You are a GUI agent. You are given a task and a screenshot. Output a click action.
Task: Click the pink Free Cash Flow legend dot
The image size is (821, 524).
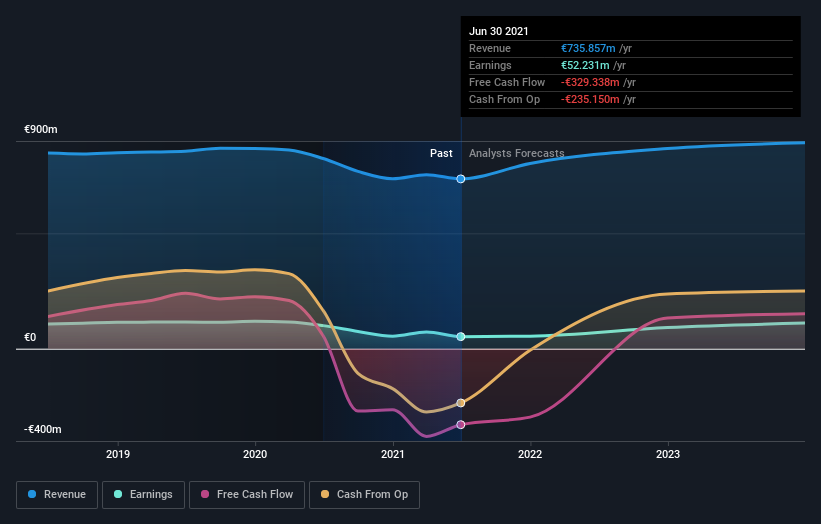pyautogui.click(x=205, y=494)
